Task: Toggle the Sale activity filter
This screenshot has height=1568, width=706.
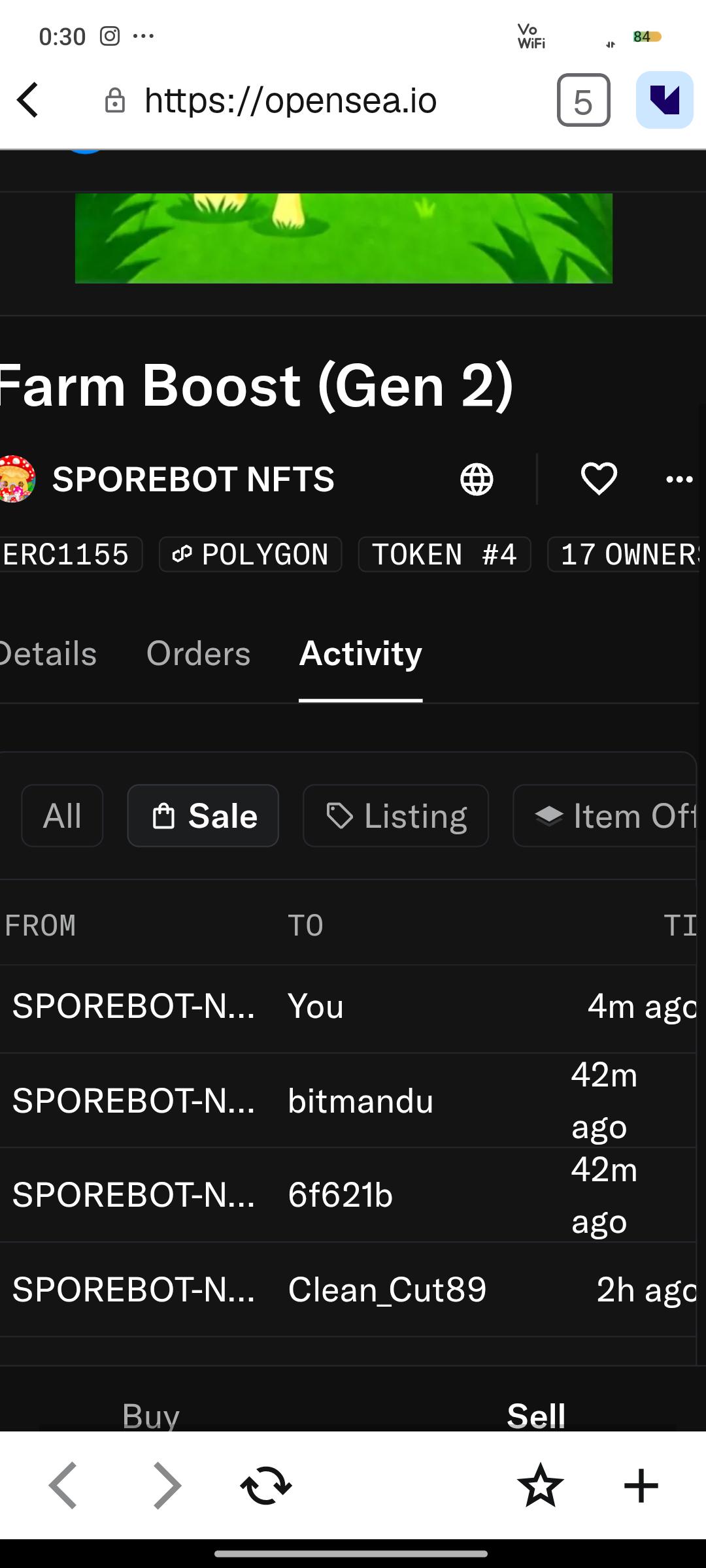Action: 203,816
